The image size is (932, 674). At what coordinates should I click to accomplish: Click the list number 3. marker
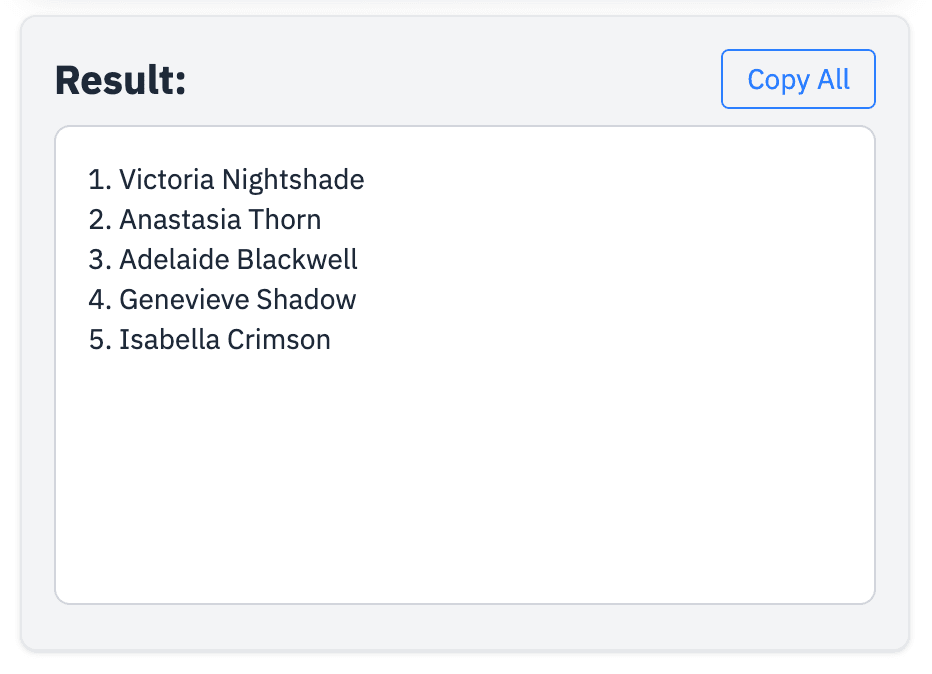click(x=100, y=259)
